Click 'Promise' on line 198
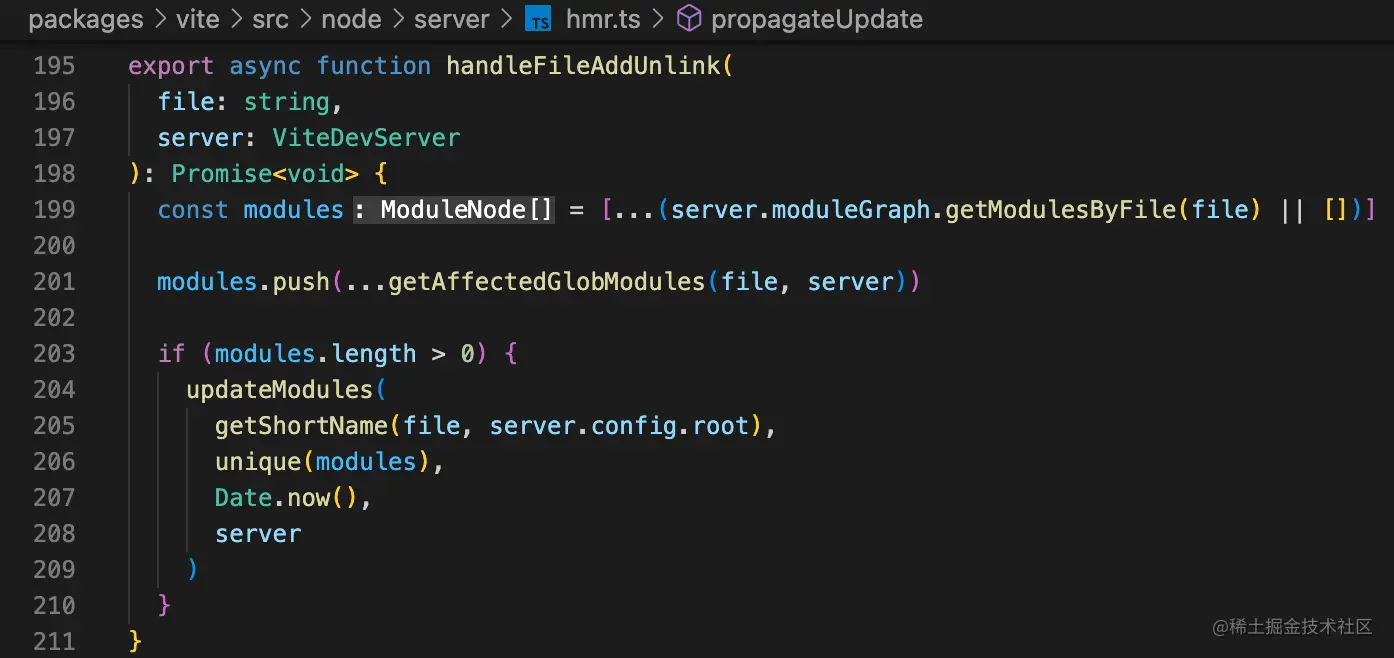Image resolution: width=1394 pixels, height=658 pixels. tap(222, 174)
